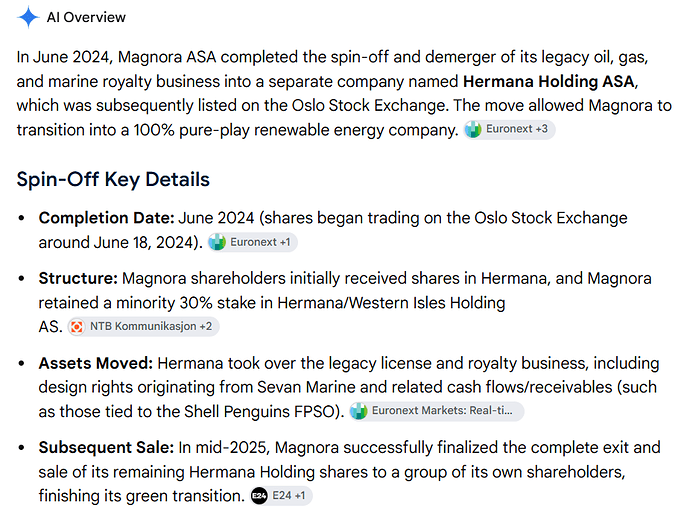
Task: Click the Subsequent Sale bullet label
Action: 106,447
